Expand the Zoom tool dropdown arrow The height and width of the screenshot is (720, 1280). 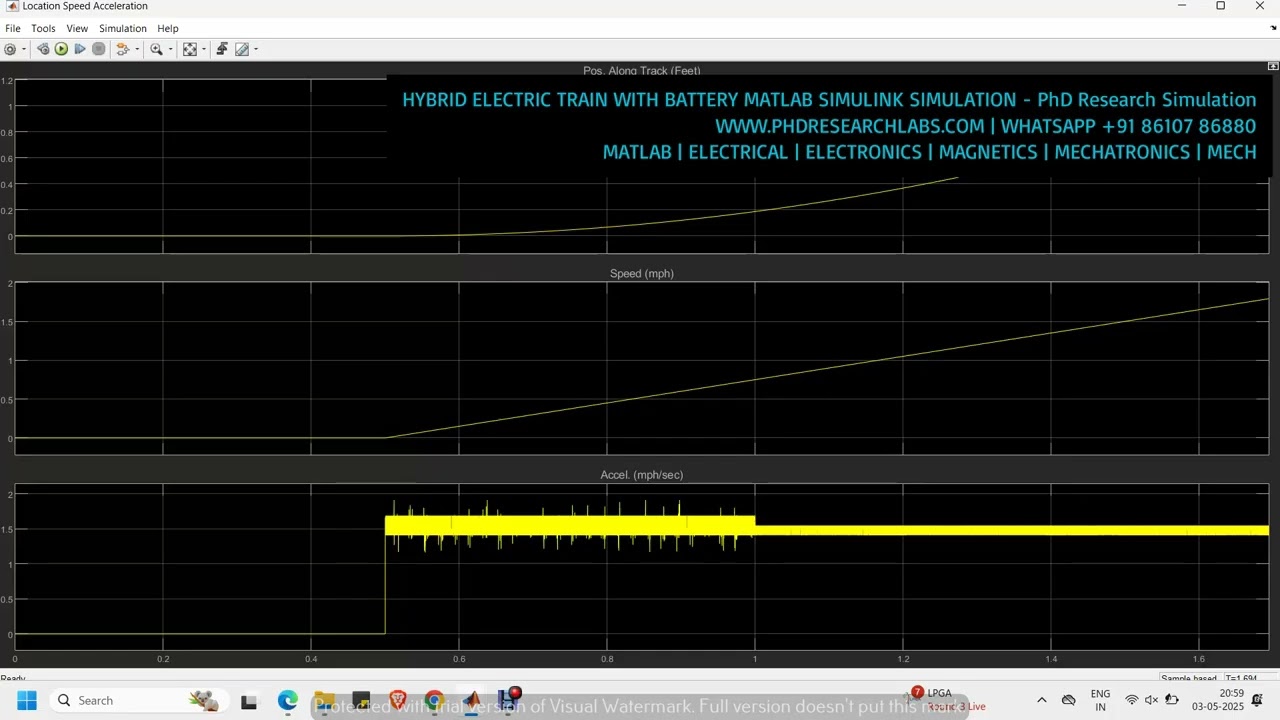170,49
